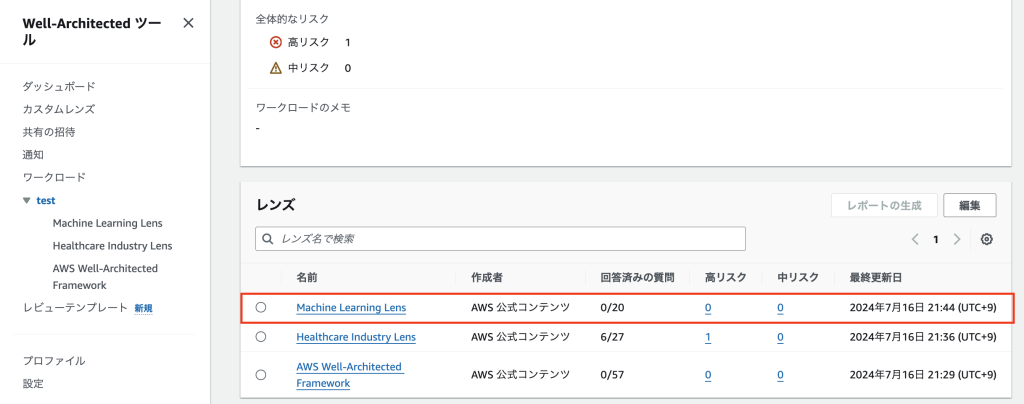Click the 編集 button
This screenshot has width=1024, height=404.
[x=970, y=205]
